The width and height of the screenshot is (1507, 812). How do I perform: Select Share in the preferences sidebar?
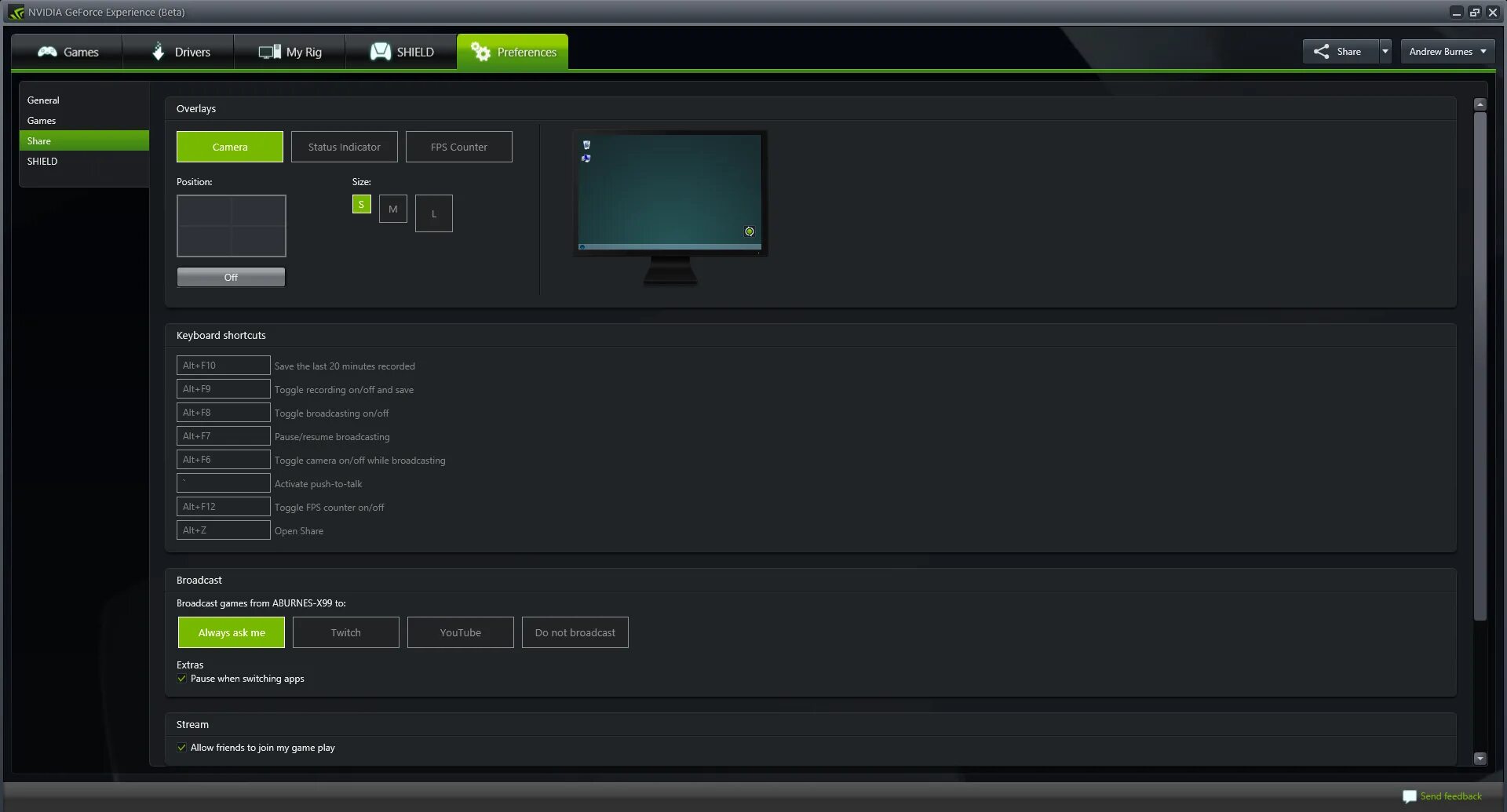click(x=84, y=141)
